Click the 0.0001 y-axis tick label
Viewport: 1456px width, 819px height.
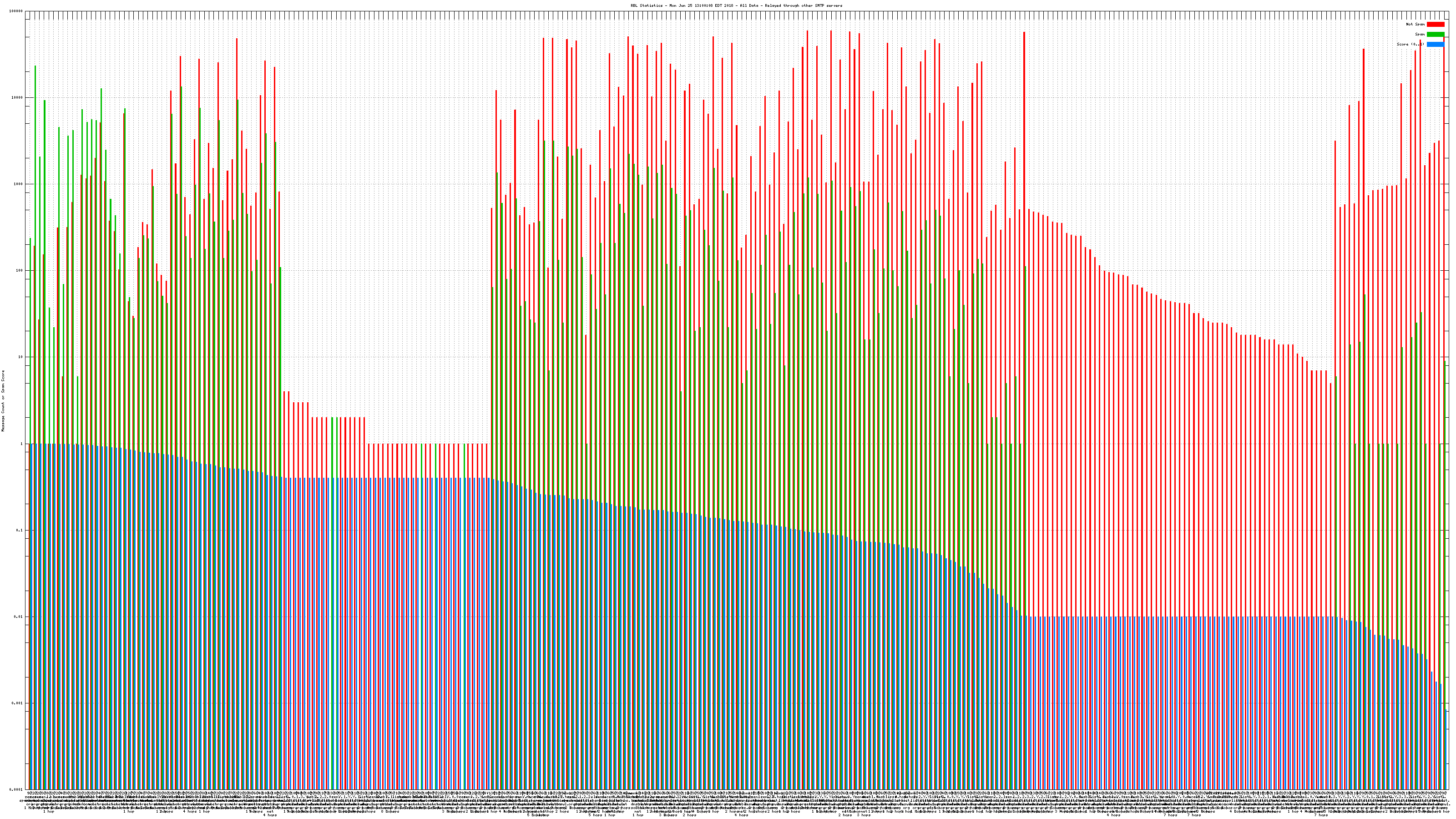point(16,789)
